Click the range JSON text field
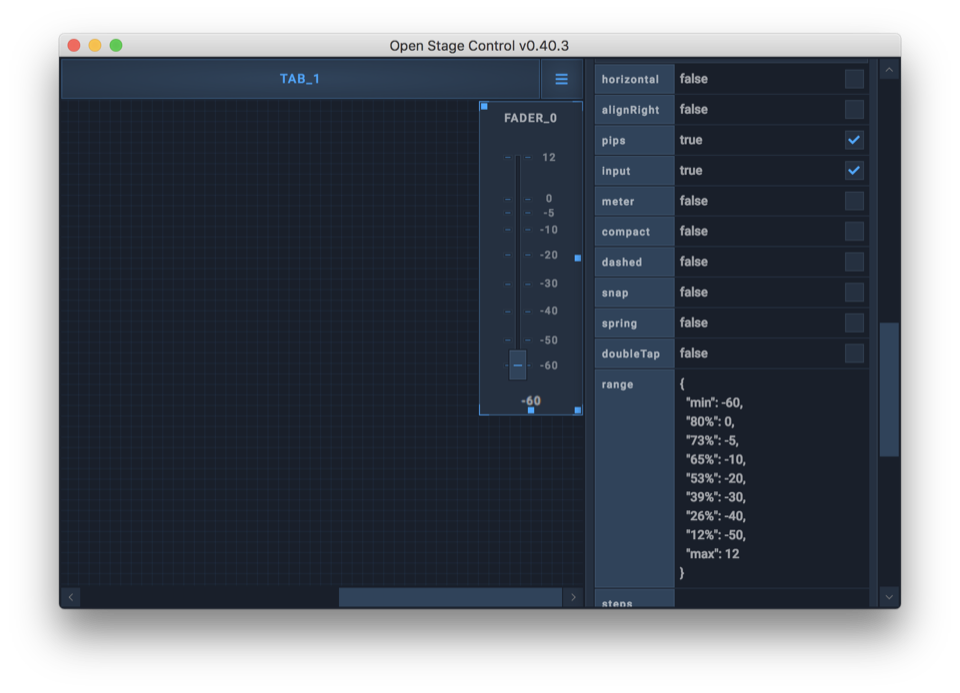Screen dimensions: 960x693 pyautogui.click(x=770, y=478)
